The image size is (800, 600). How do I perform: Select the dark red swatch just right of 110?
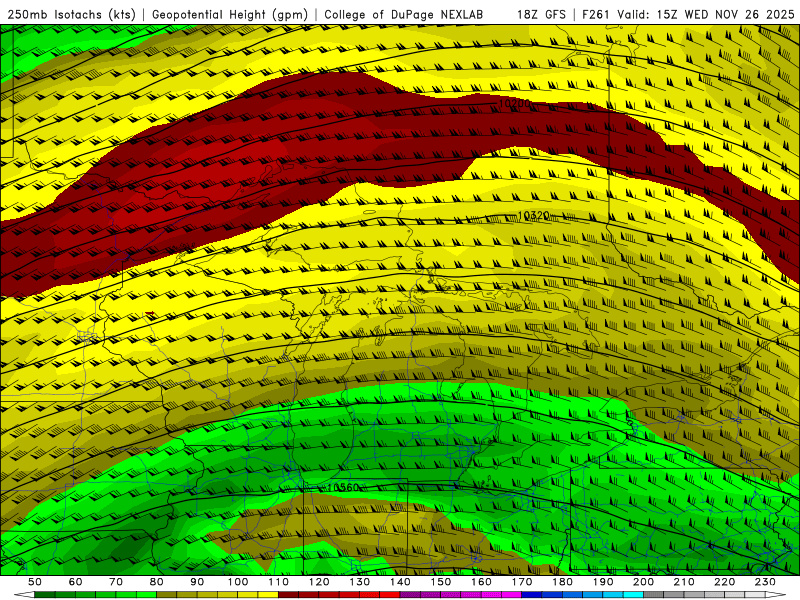point(289,594)
